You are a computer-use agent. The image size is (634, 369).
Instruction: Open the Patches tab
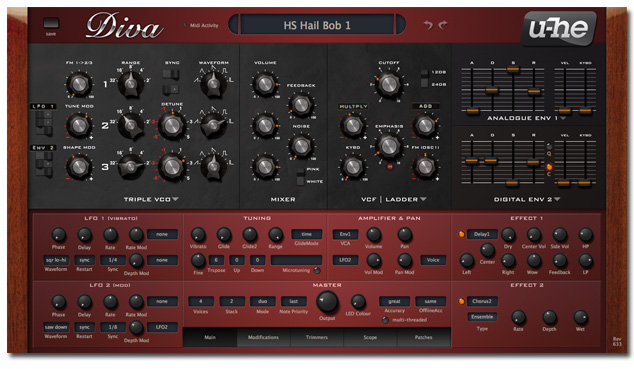[x=423, y=337]
